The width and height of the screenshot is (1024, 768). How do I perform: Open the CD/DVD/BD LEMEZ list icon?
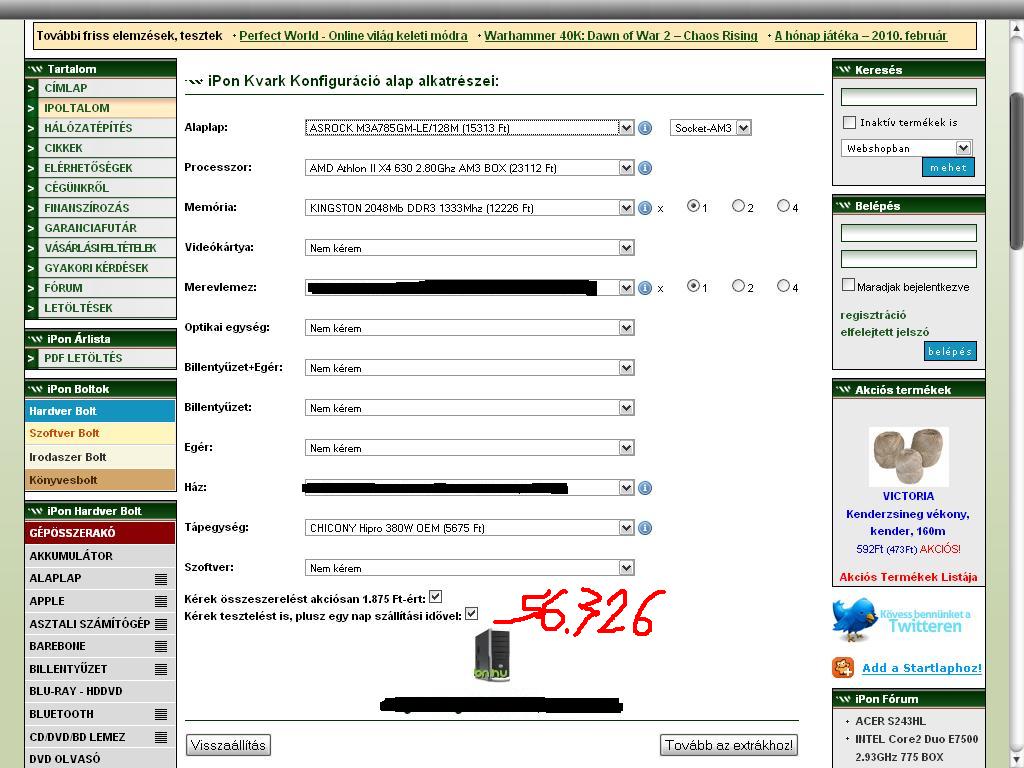click(161, 737)
